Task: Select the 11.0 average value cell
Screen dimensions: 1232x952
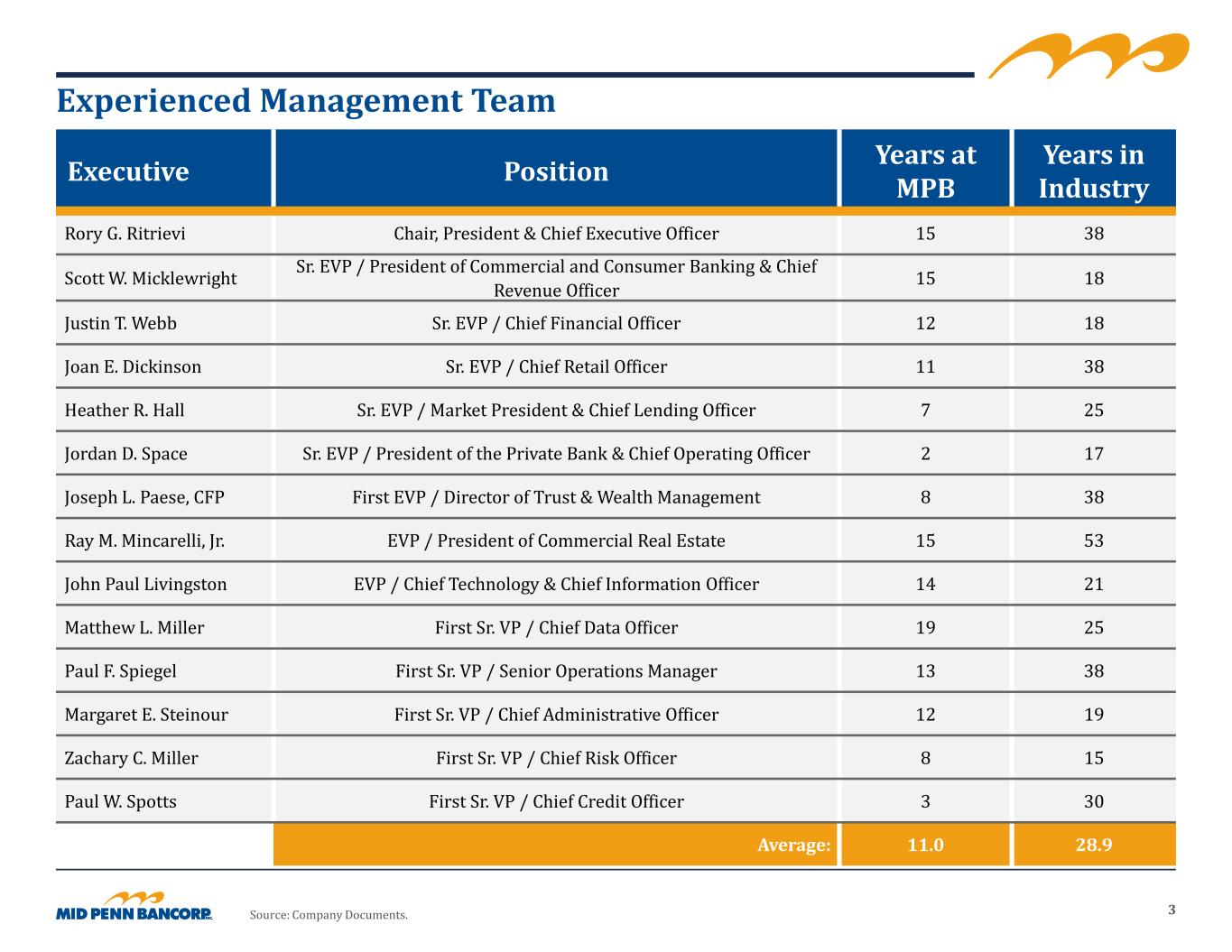Action: [x=925, y=845]
